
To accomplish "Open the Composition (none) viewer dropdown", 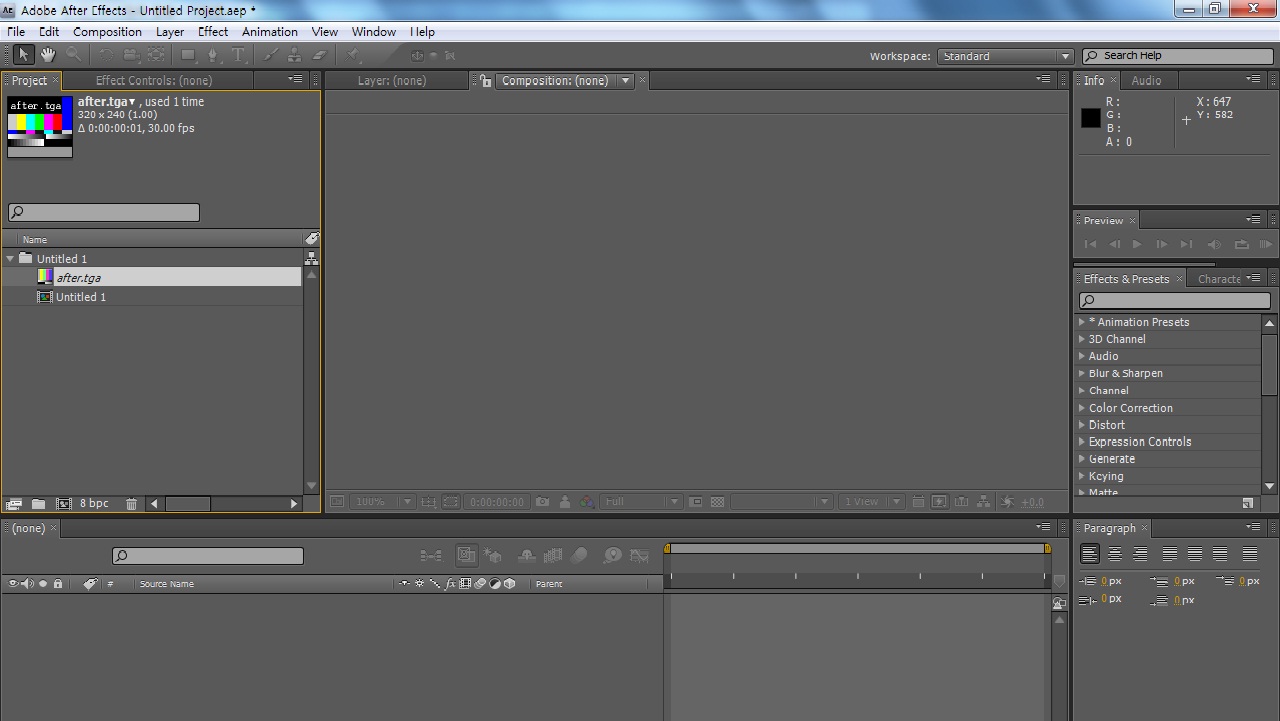I will coord(626,81).
